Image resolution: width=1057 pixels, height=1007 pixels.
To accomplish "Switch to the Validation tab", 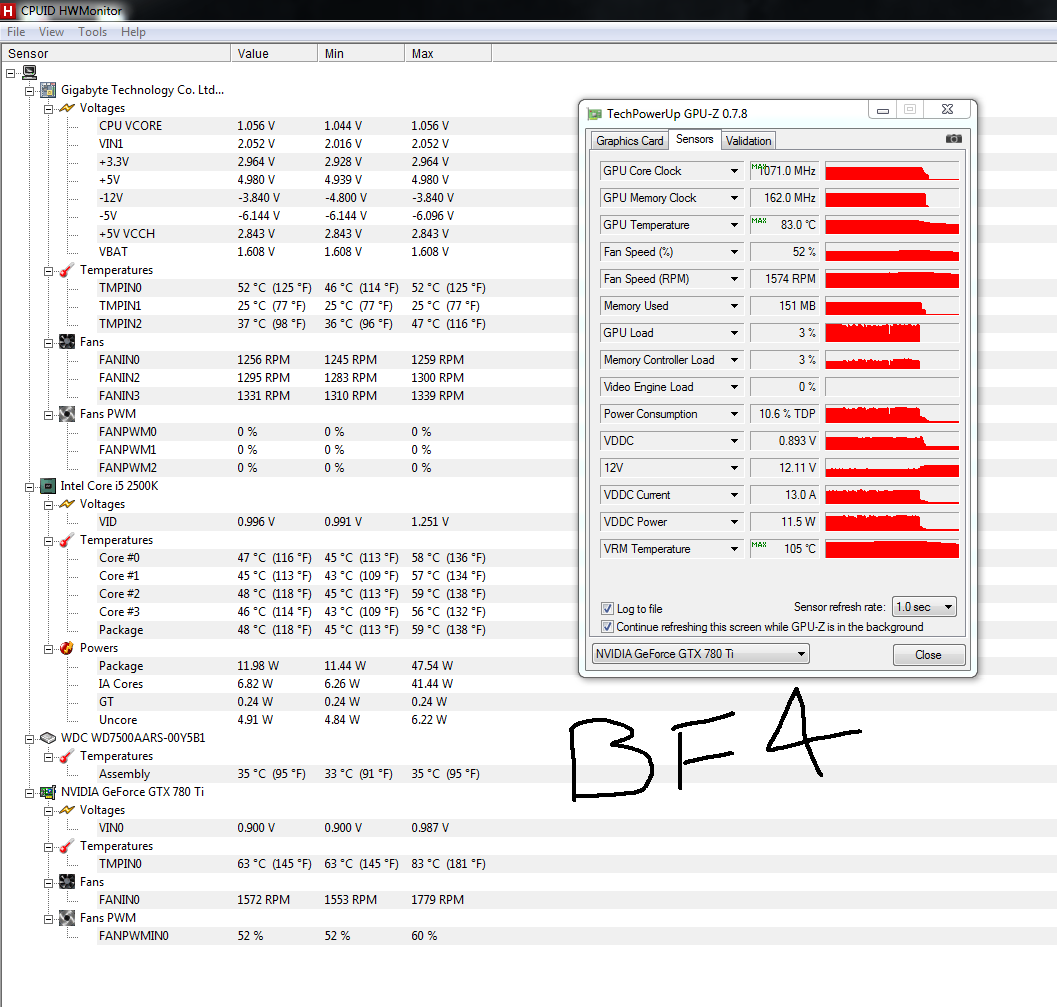I will (748, 141).
